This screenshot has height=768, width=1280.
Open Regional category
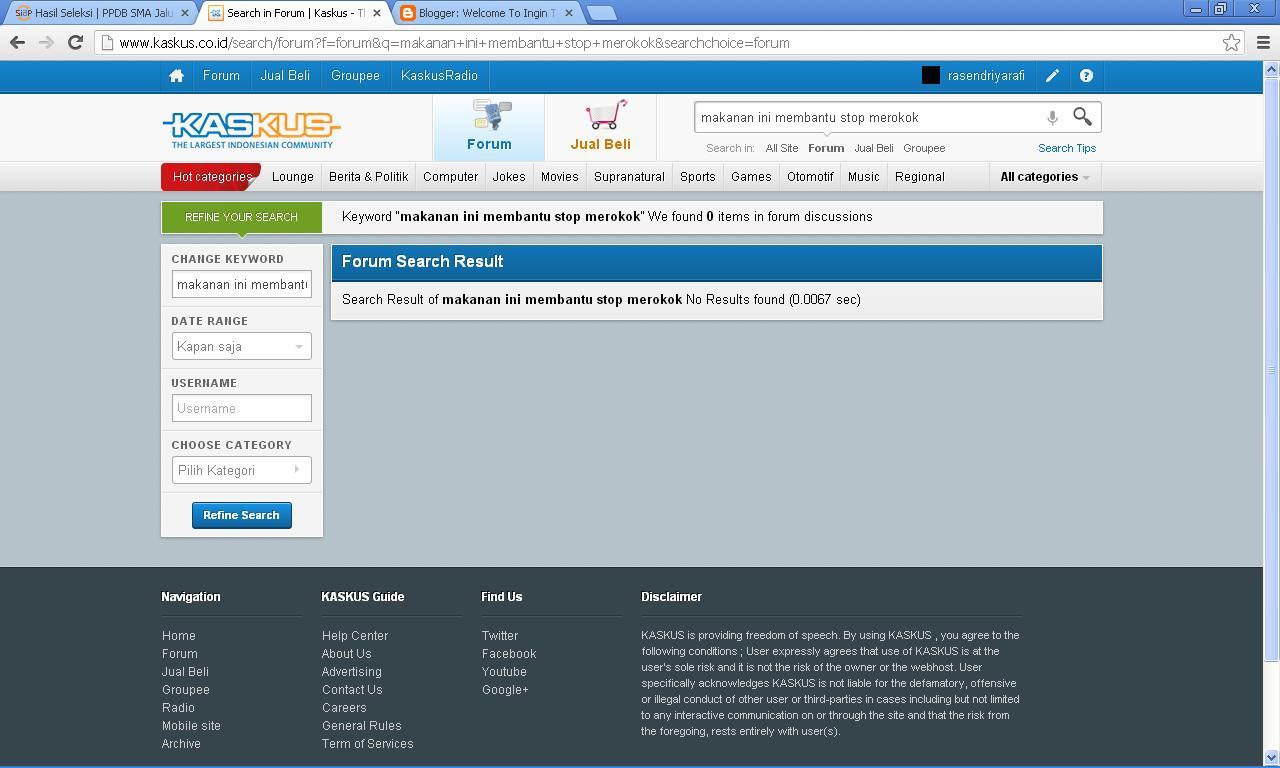click(x=920, y=177)
